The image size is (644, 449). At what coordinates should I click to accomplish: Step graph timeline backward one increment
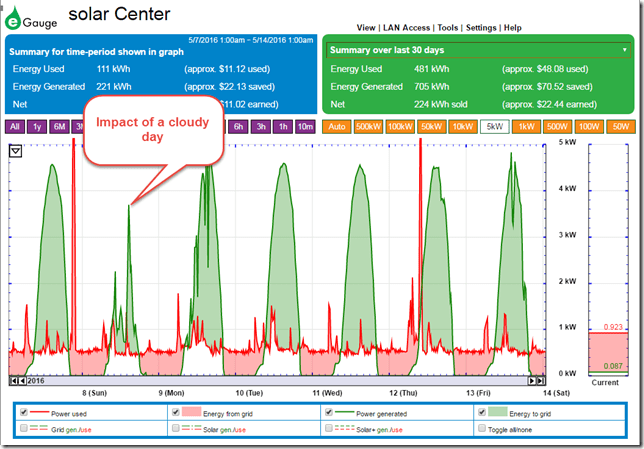[21, 381]
